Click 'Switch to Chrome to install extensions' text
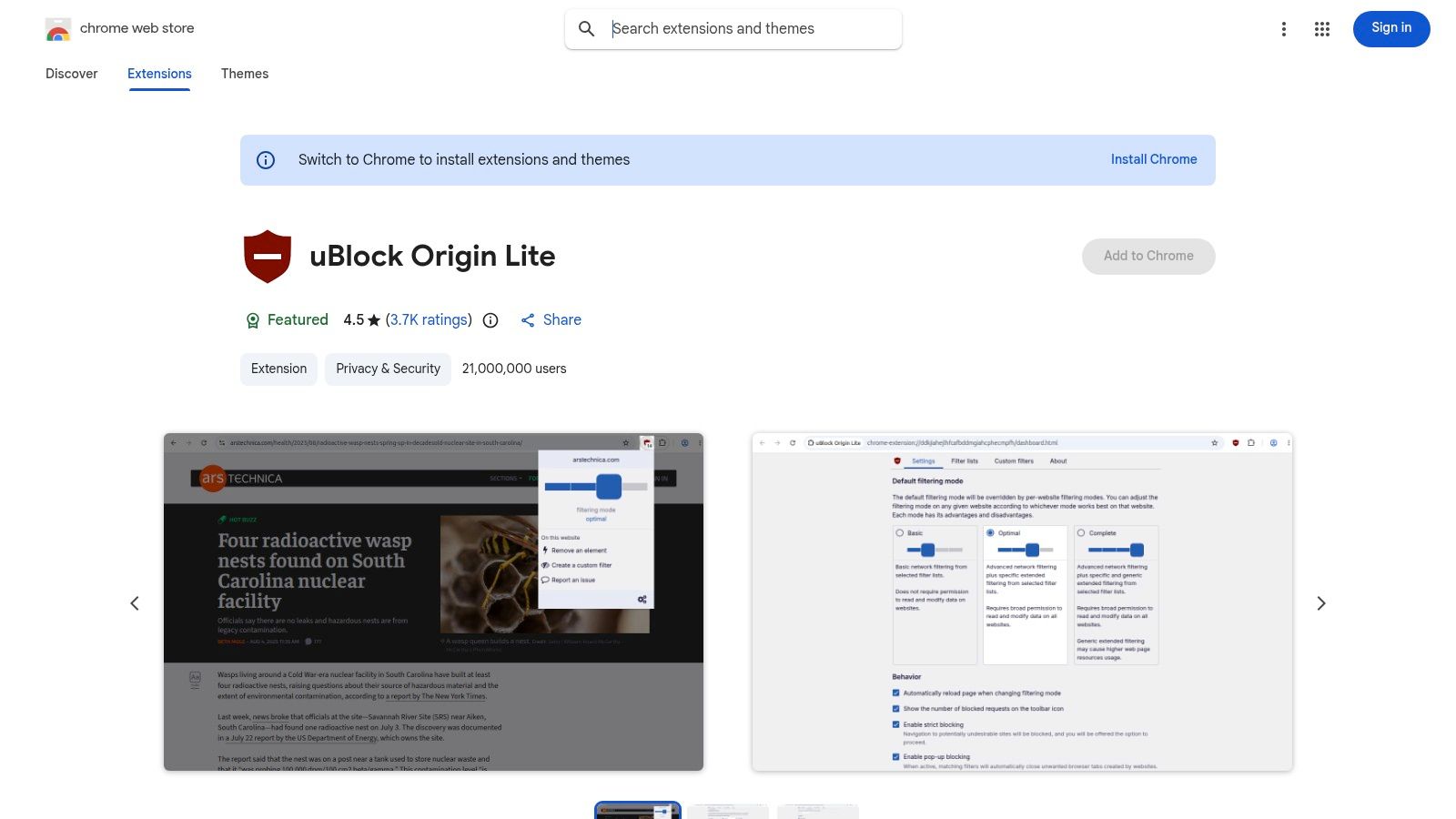1456x819 pixels. [464, 160]
